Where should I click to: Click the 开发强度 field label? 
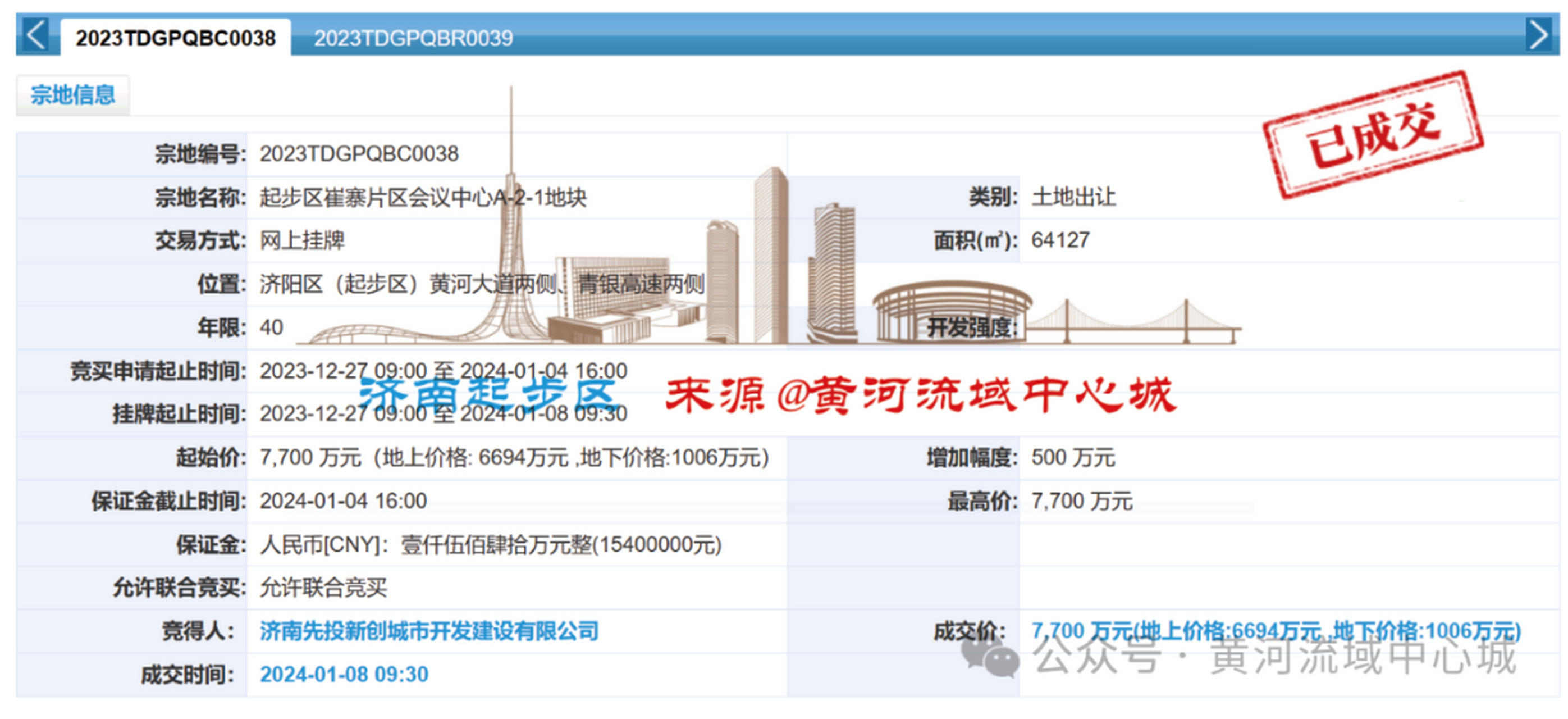972,327
